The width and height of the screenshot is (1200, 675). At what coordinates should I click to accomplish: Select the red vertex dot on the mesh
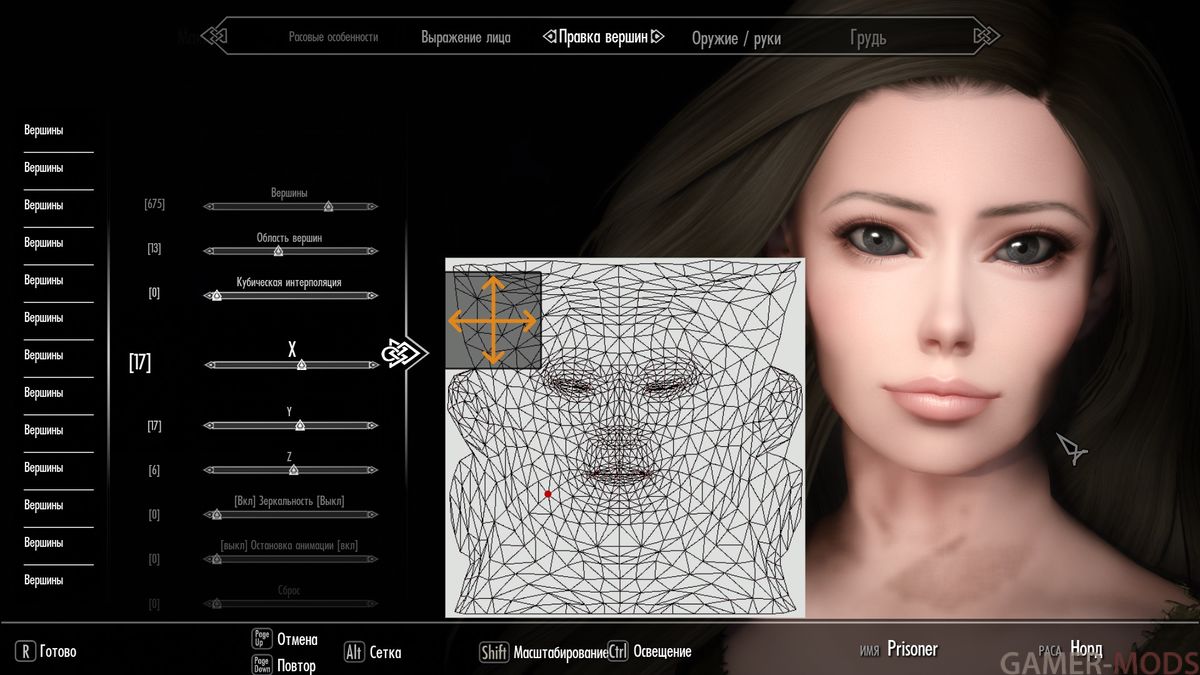pos(548,494)
